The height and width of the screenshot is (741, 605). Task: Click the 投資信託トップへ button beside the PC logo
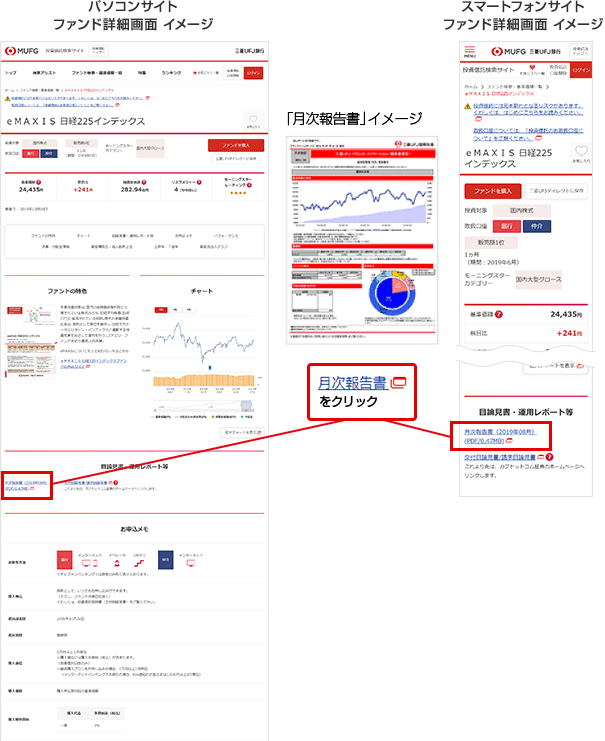[98, 51]
